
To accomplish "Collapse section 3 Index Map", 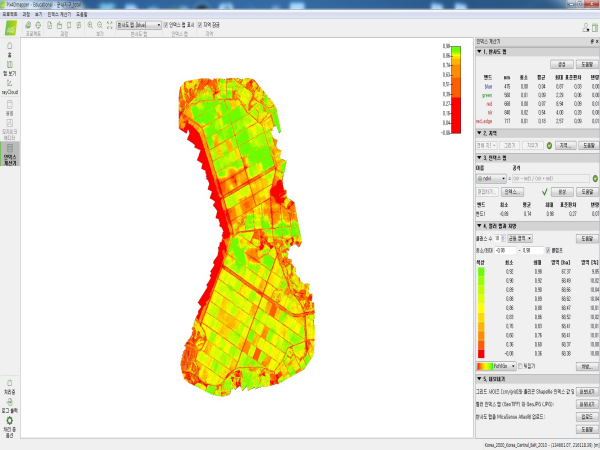I will (479, 158).
